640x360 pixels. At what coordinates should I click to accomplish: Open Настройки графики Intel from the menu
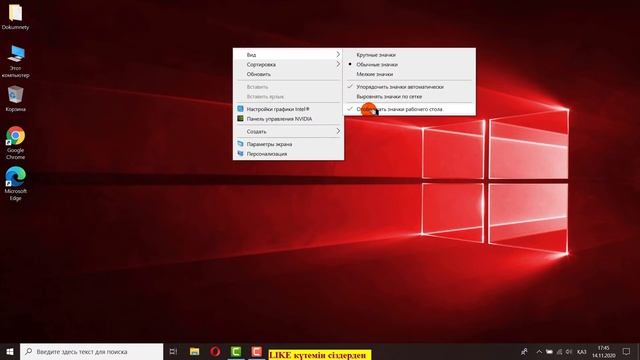(288, 109)
